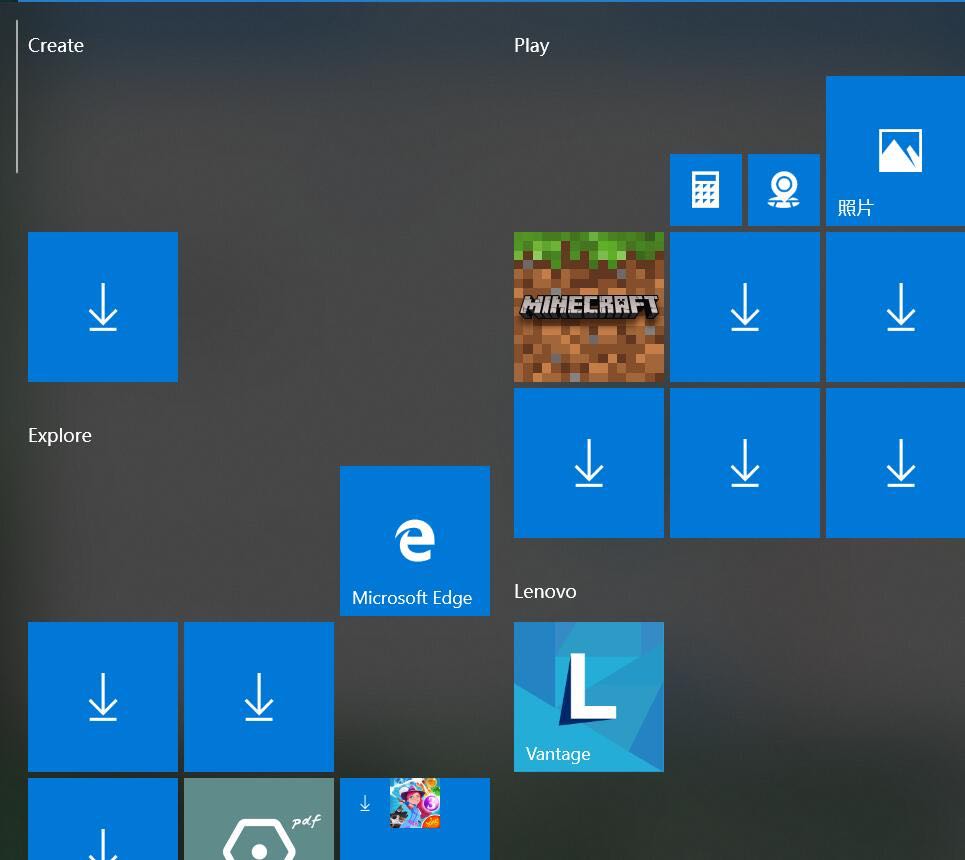This screenshot has height=860, width=965.
Task: Launch Microsoft Edge tile
Action: pos(415,541)
